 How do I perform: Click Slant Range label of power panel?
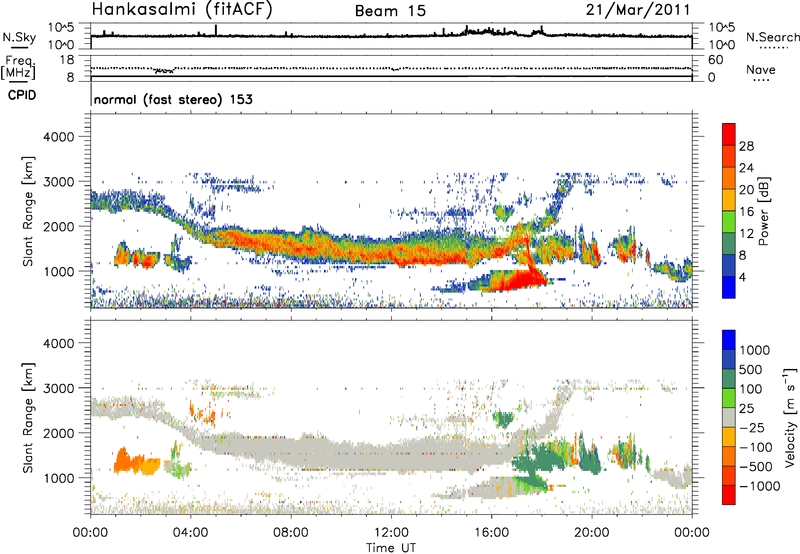(29, 211)
